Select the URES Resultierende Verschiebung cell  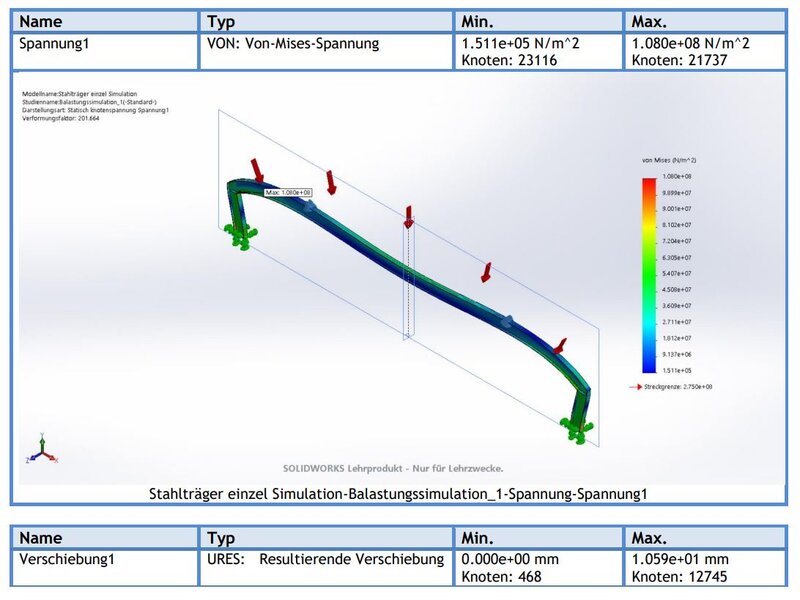pyautogui.click(x=324, y=558)
